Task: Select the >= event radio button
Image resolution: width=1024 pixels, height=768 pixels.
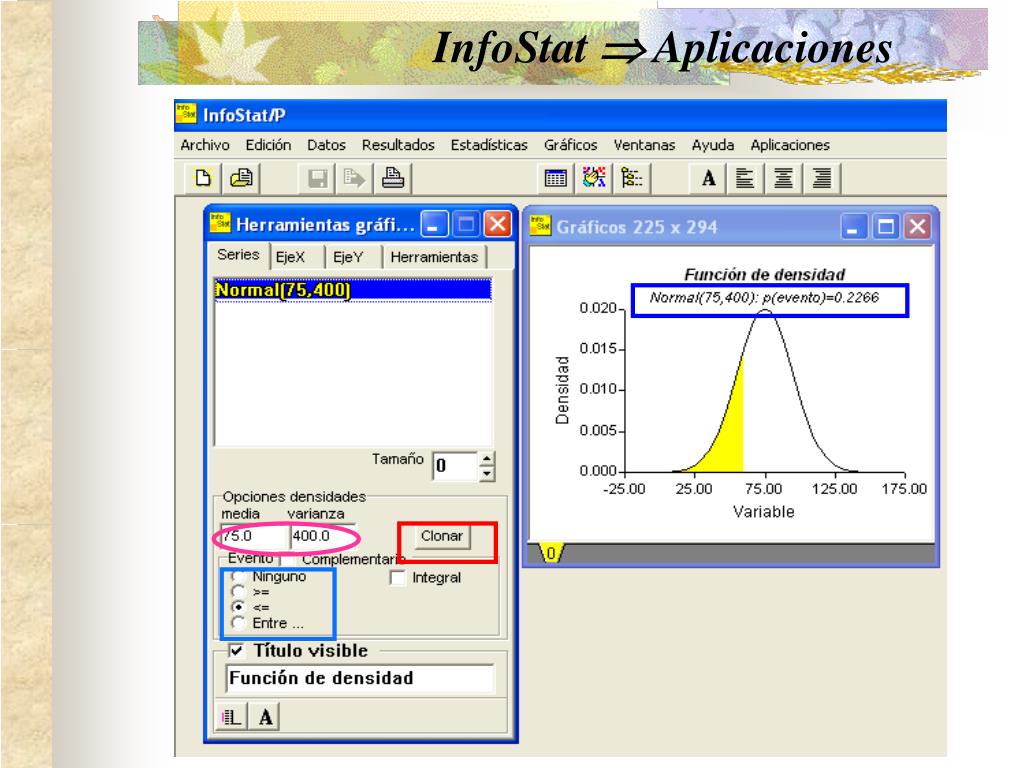Action: (238, 592)
